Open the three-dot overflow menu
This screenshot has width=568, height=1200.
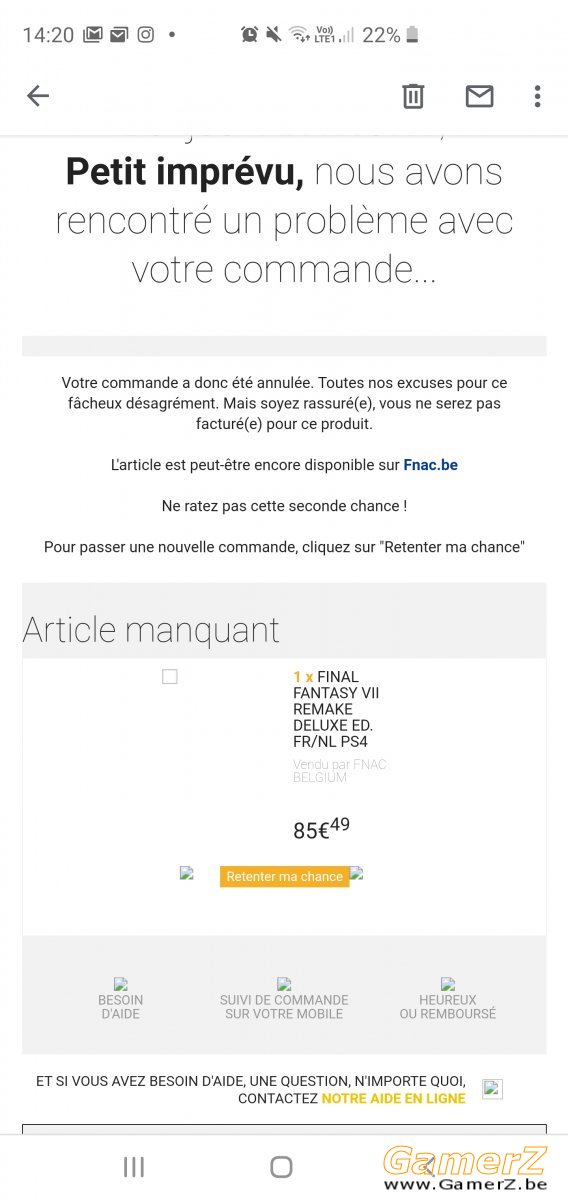[x=537, y=96]
